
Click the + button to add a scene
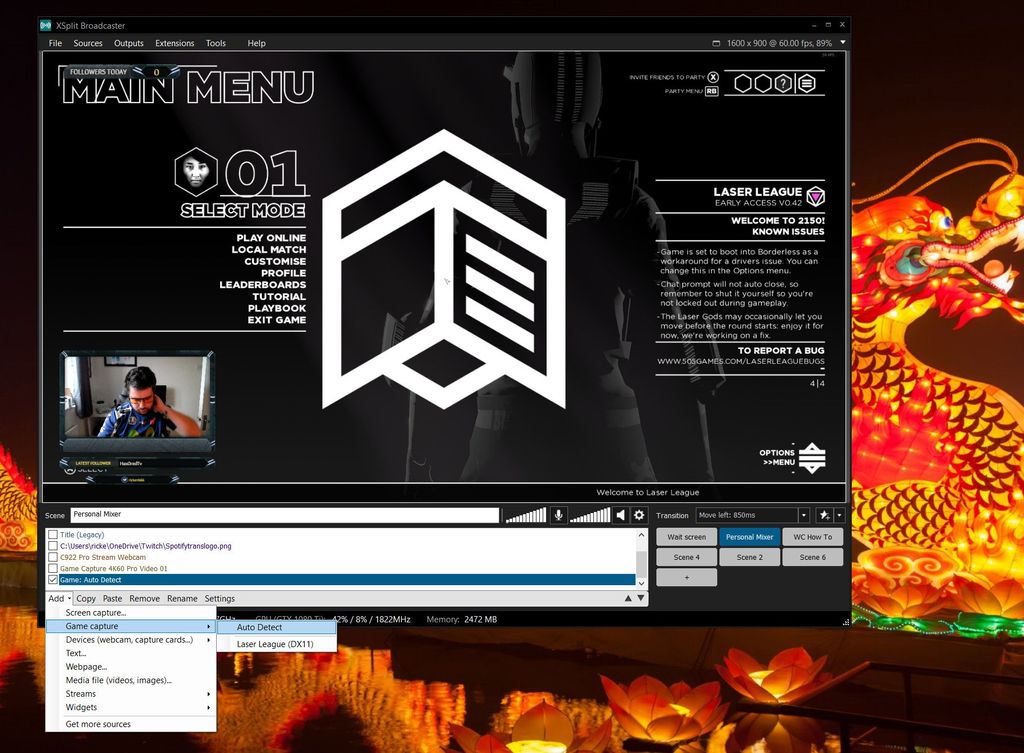(686, 577)
